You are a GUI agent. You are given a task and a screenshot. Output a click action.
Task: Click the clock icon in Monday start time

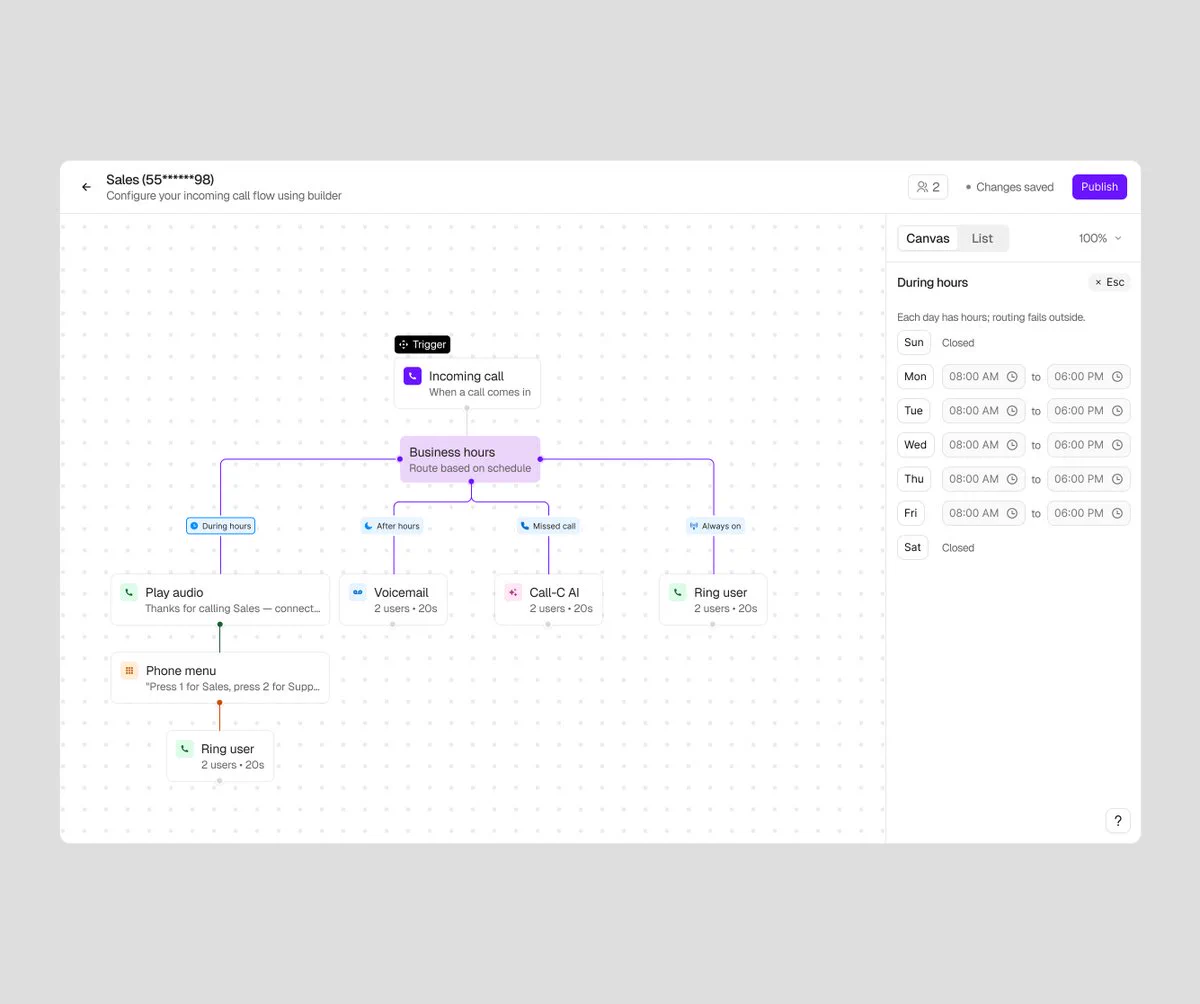tap(1012, 377)
